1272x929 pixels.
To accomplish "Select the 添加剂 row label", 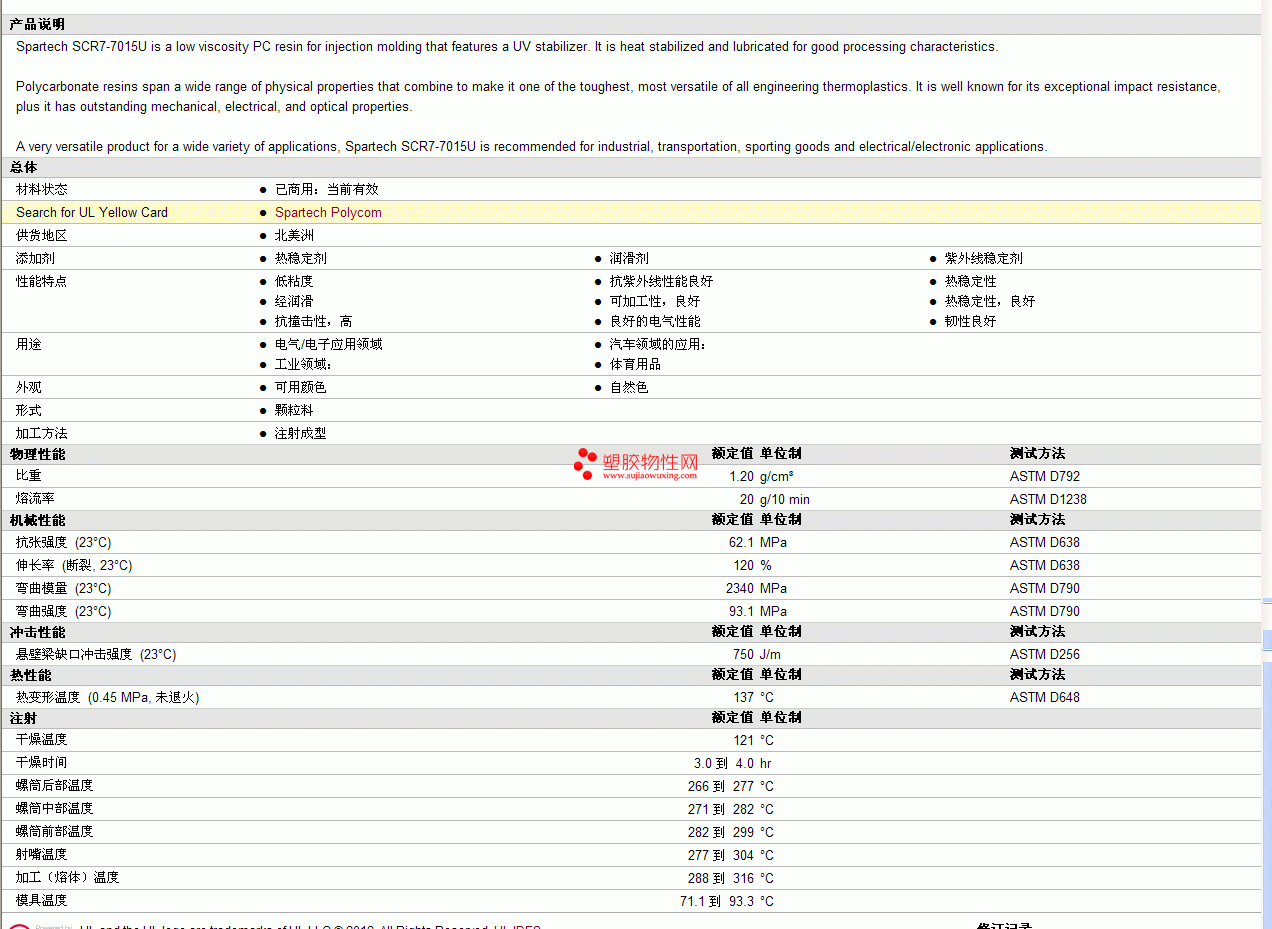I will [x=35, y=258].
